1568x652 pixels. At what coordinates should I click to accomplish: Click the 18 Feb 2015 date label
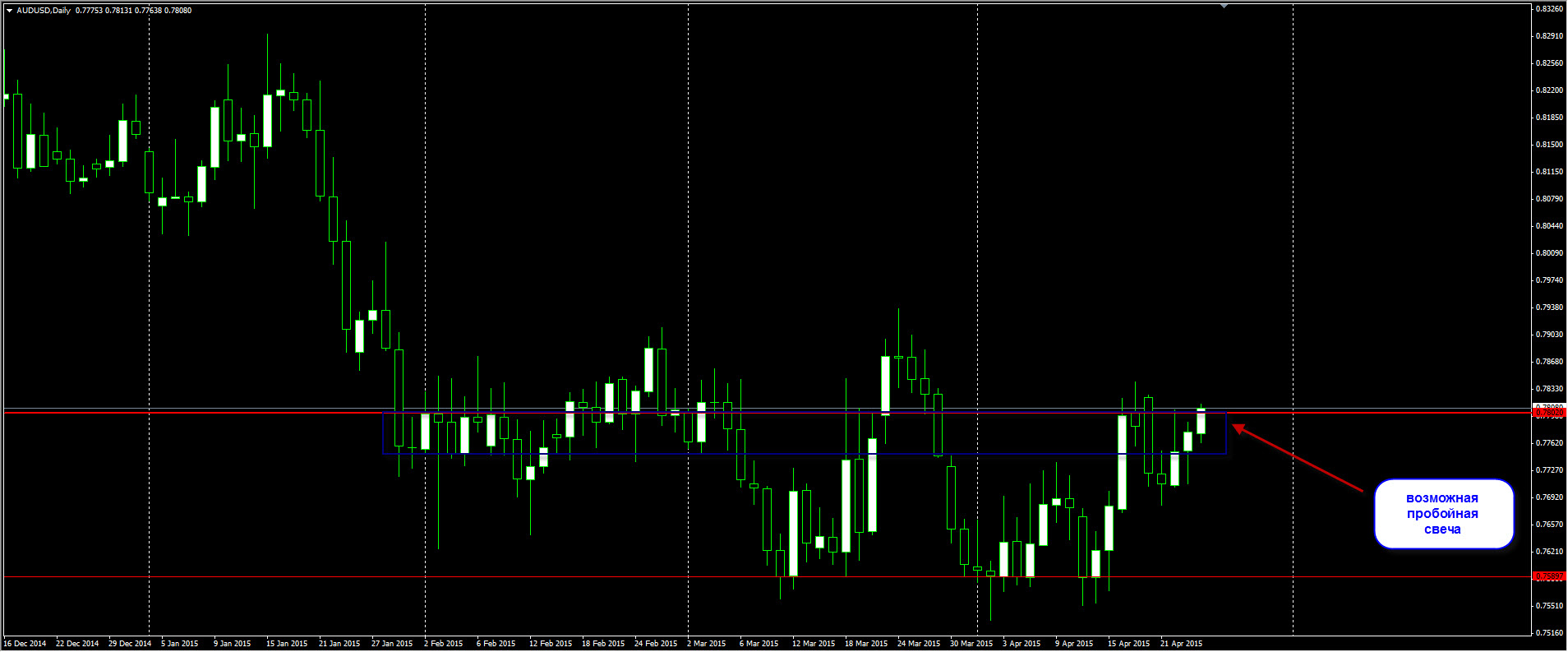[x=603, y=644]
